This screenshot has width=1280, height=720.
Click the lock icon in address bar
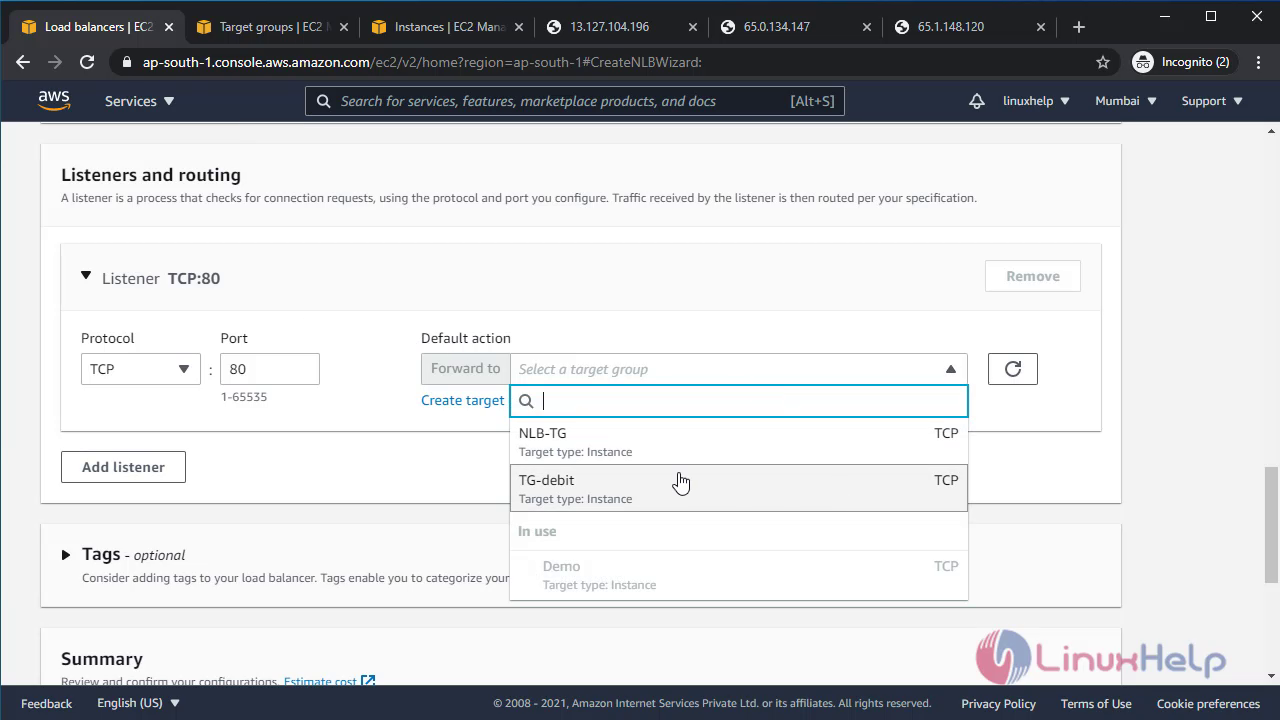click(x=126, y=62)
